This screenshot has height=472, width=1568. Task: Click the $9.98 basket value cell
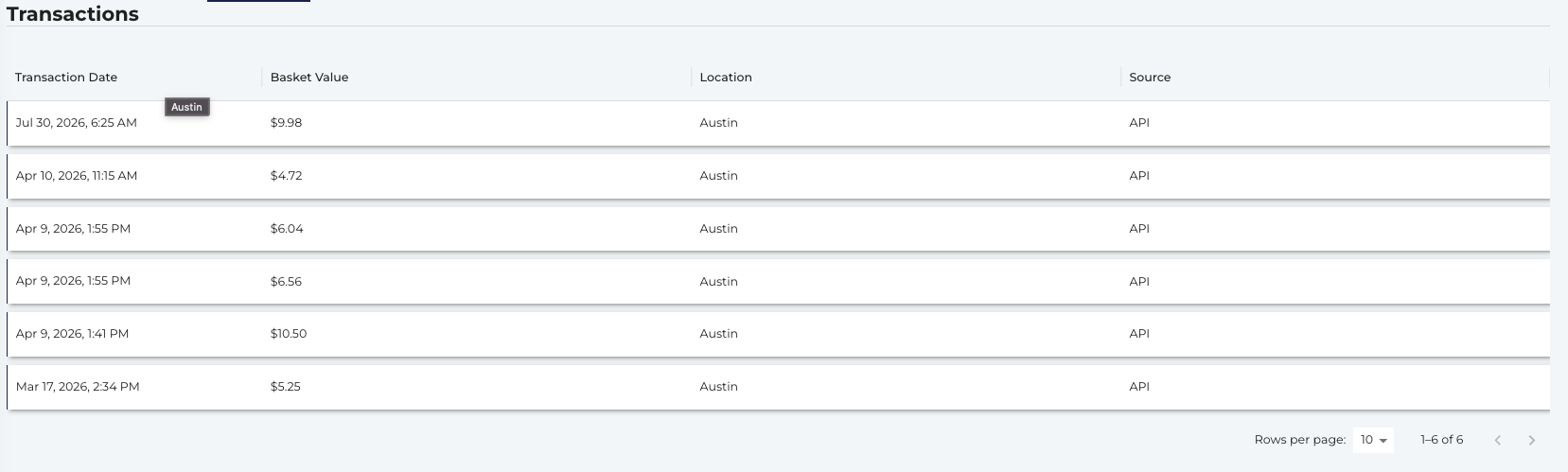click(286, 123)
